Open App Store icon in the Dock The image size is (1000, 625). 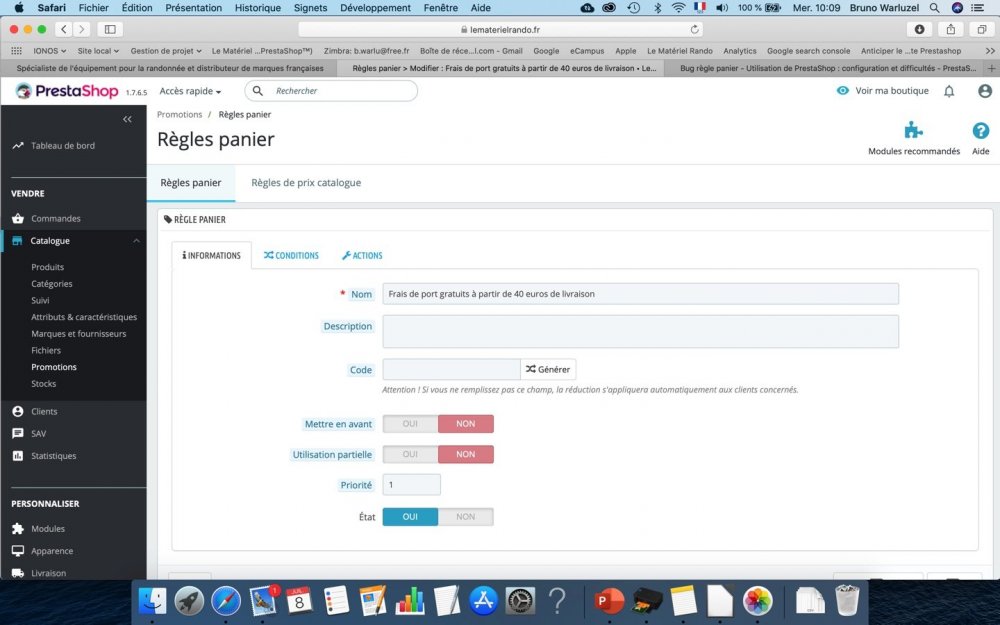[483, 601]
